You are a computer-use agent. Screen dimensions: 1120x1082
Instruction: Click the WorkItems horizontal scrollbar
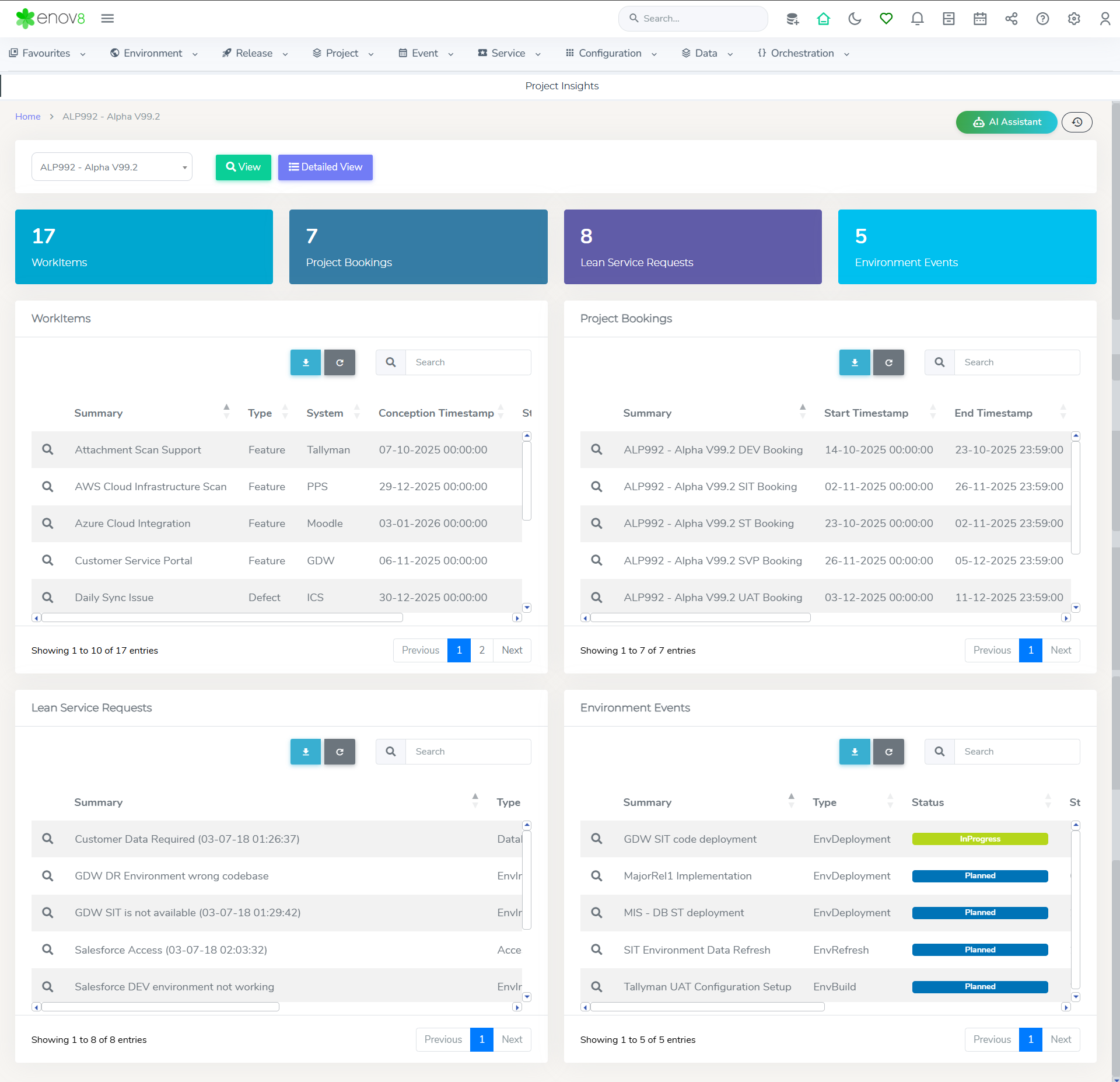pos(222,617)
